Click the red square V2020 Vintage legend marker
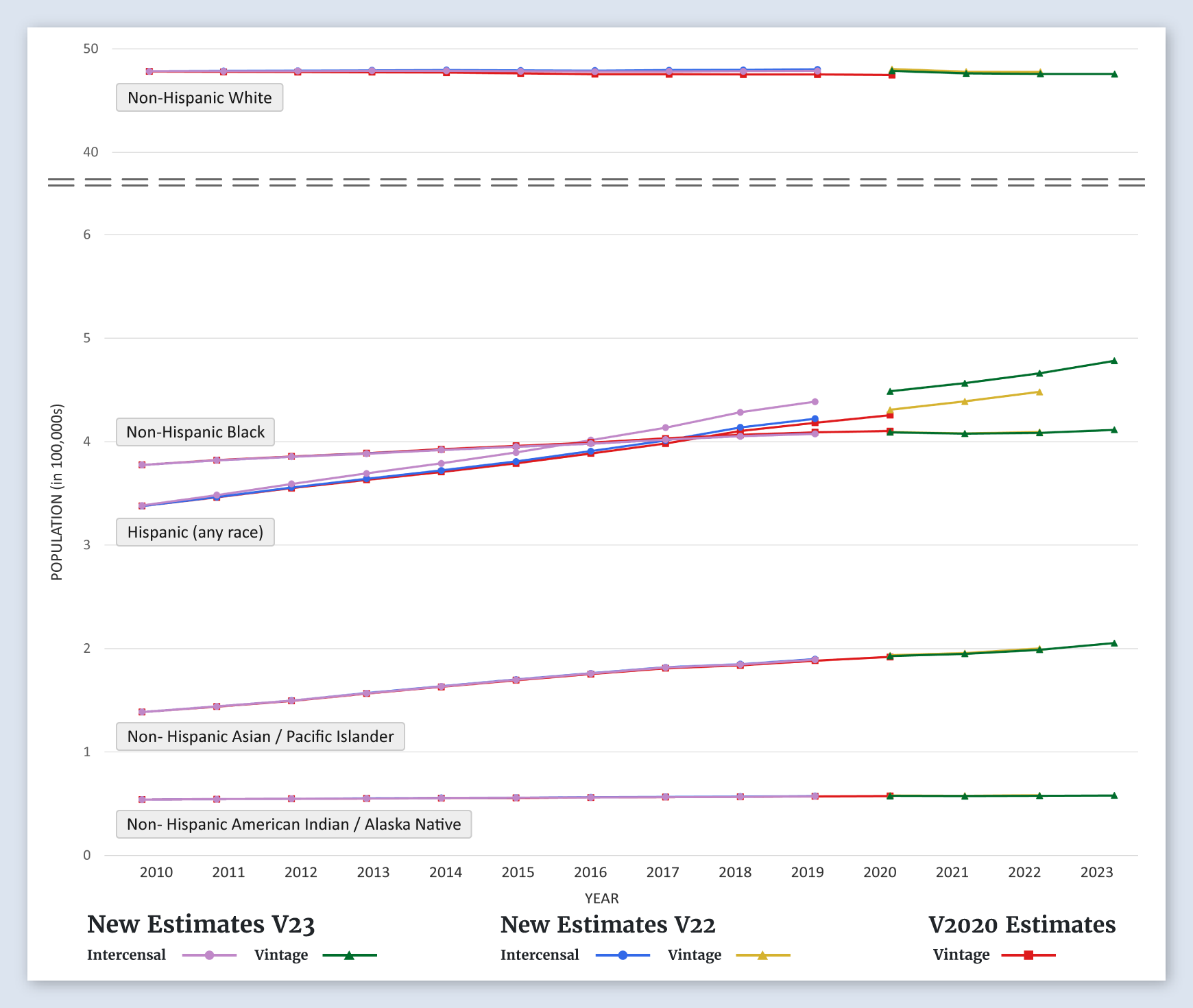 1028,955
